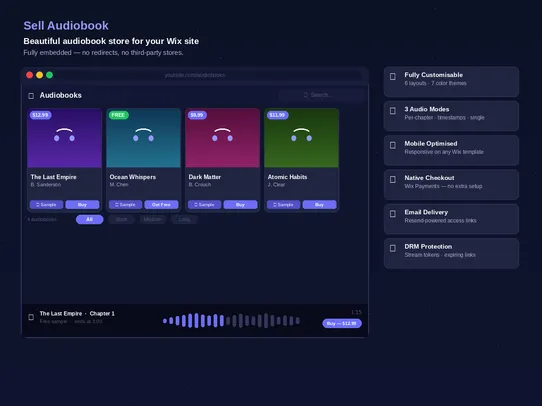Select the Short filter pill

tap(121, 219)
